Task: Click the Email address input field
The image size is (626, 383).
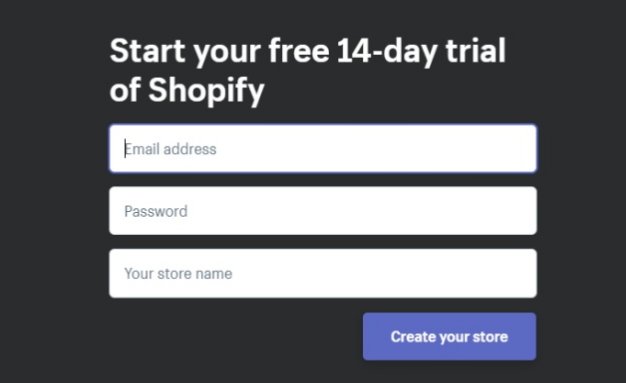Action: coord(323,149)
